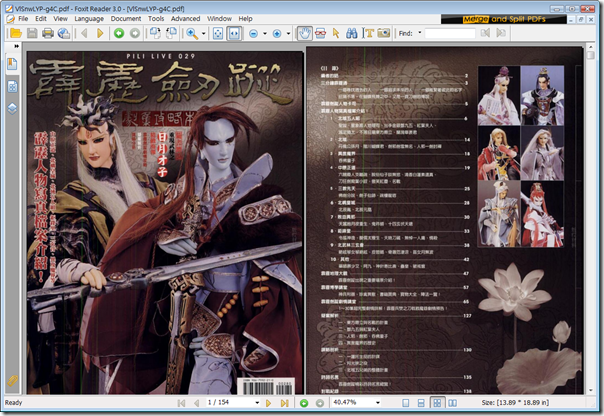Viewport: 604px width, 416px height.
Task: Click the attachments paperclip icon in sidebar
Action: click(11, 379)
